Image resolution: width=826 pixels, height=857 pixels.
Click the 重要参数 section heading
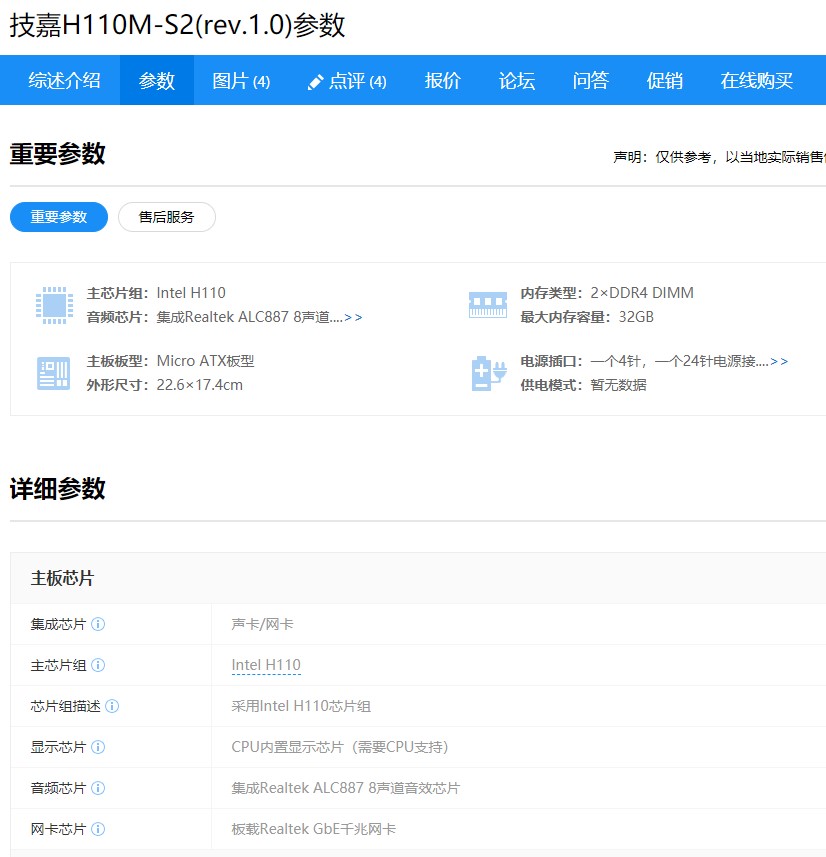click(x=57, y=154)
